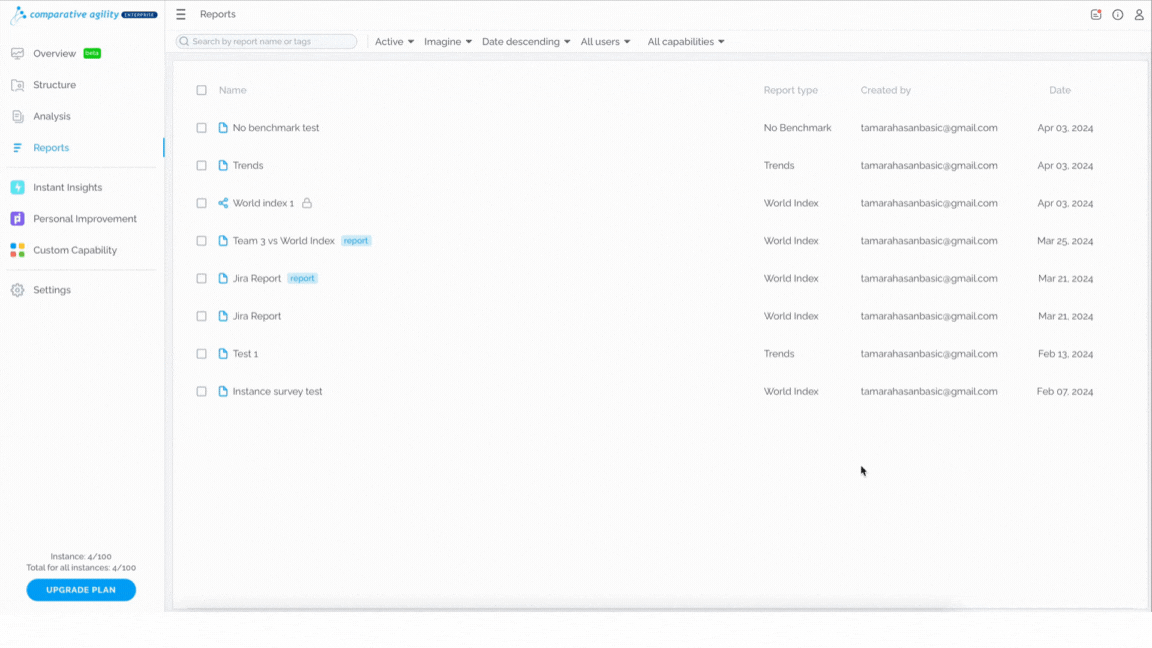Check the select-all checkbox in header
1152x648 pixels.
(201, 90)
